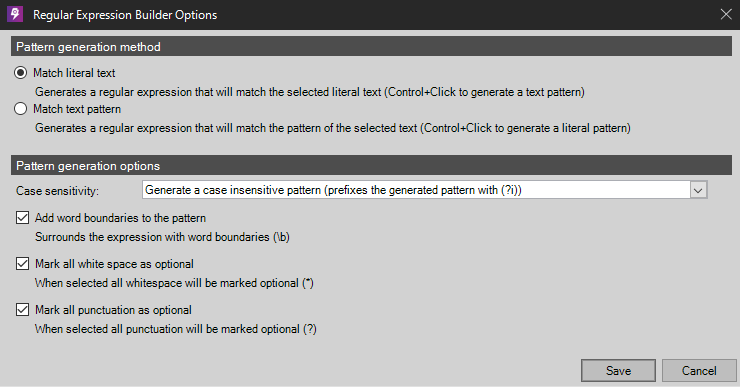Click the word boundaries (\b) description text
The width and height of the screenshot is (740, 387).
[162, 237]
